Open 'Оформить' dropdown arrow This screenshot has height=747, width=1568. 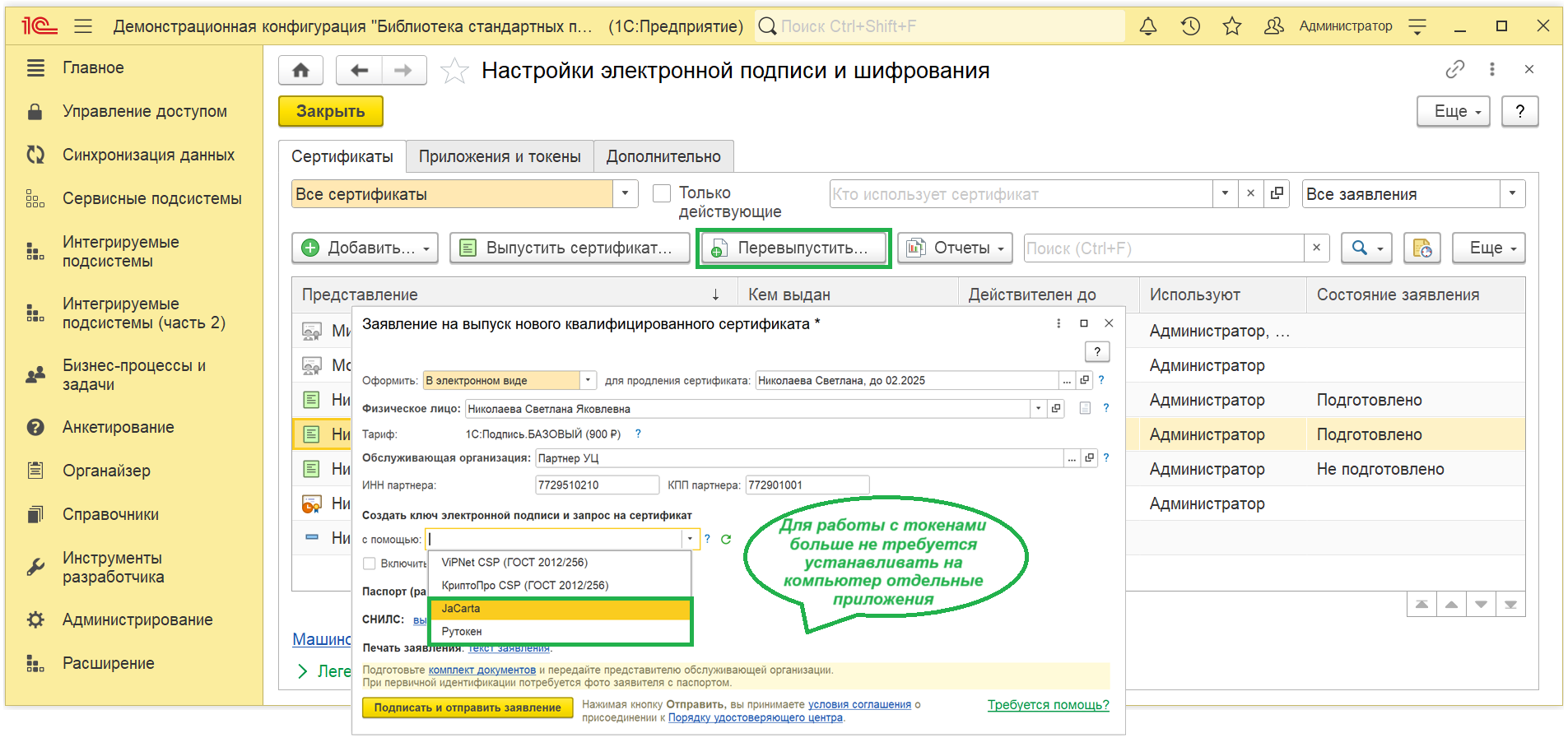tap(588, 381)
